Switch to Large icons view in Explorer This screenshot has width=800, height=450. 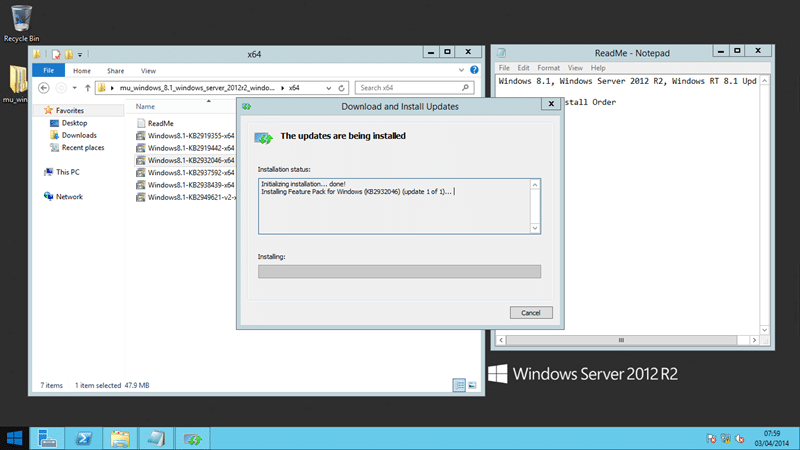472,385
